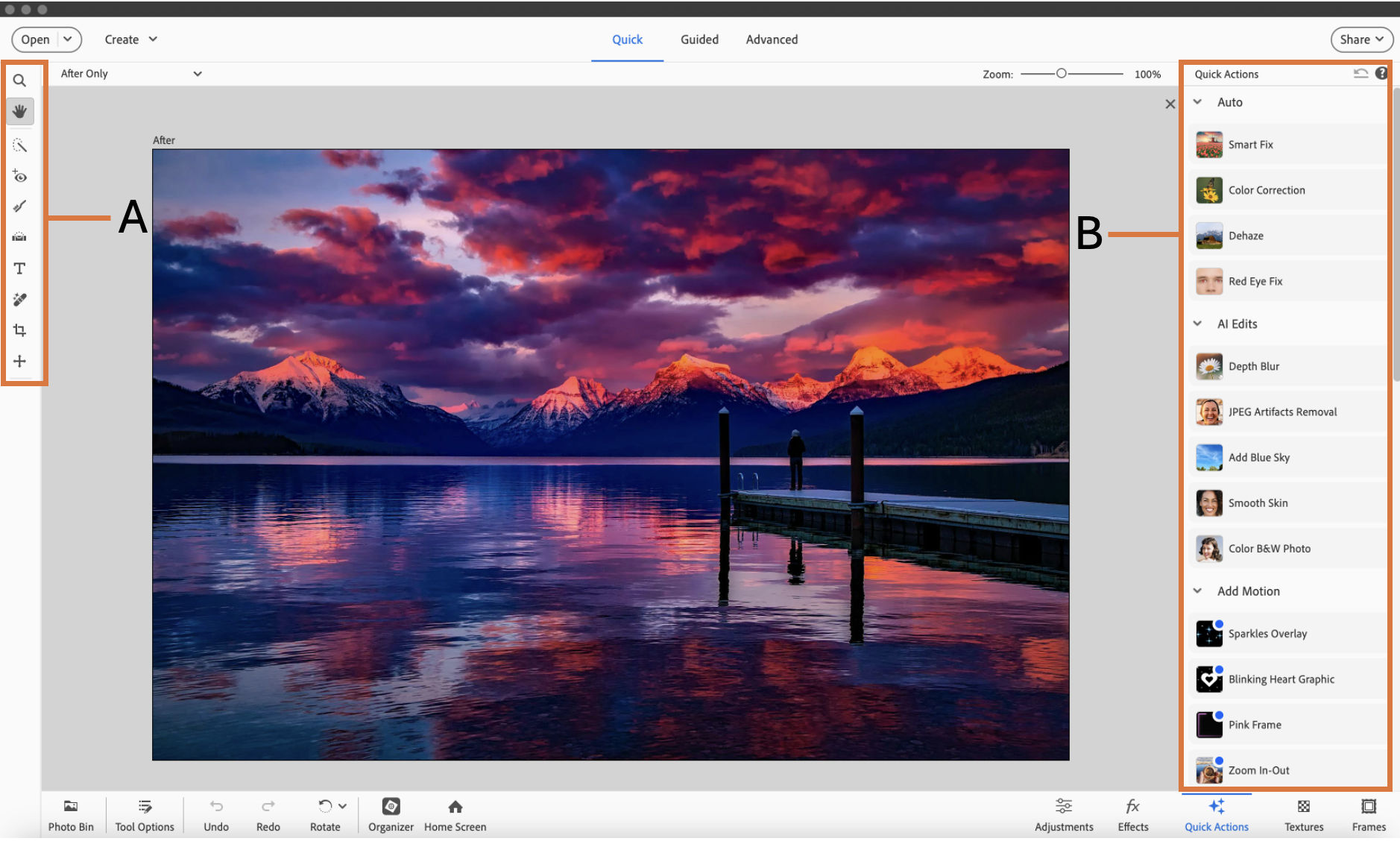Open the Share dropdown
Screen dimensions: 1400x841
point(1361,40)
